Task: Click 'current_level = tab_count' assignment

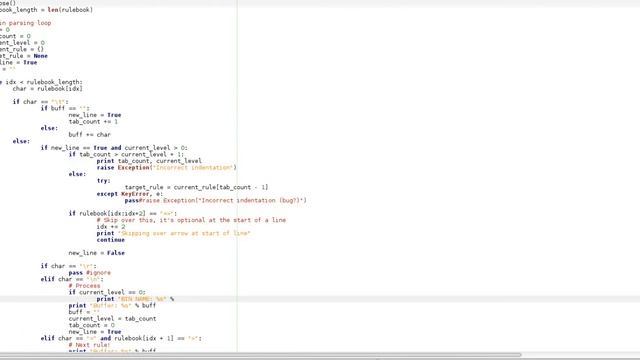Action: [112, 319]
